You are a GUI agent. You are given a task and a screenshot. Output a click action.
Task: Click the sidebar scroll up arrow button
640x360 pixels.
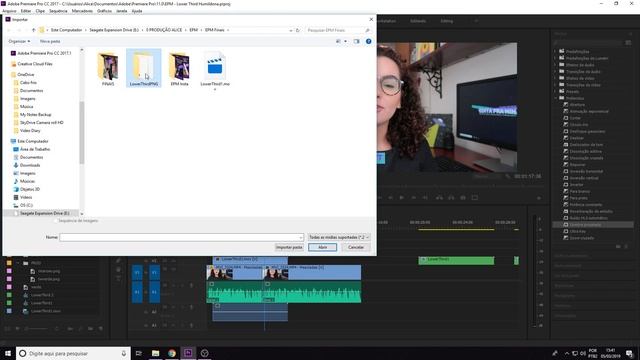coord(82,50)
